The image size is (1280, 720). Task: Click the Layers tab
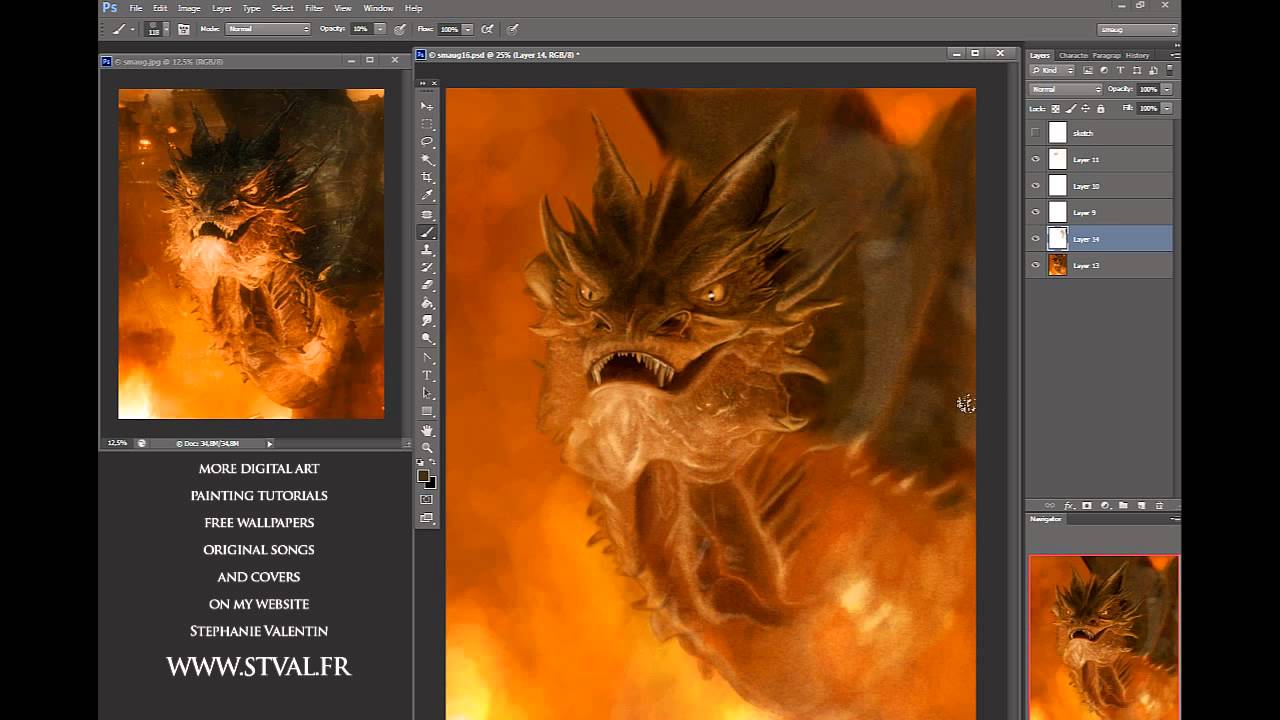[1040, 55]
